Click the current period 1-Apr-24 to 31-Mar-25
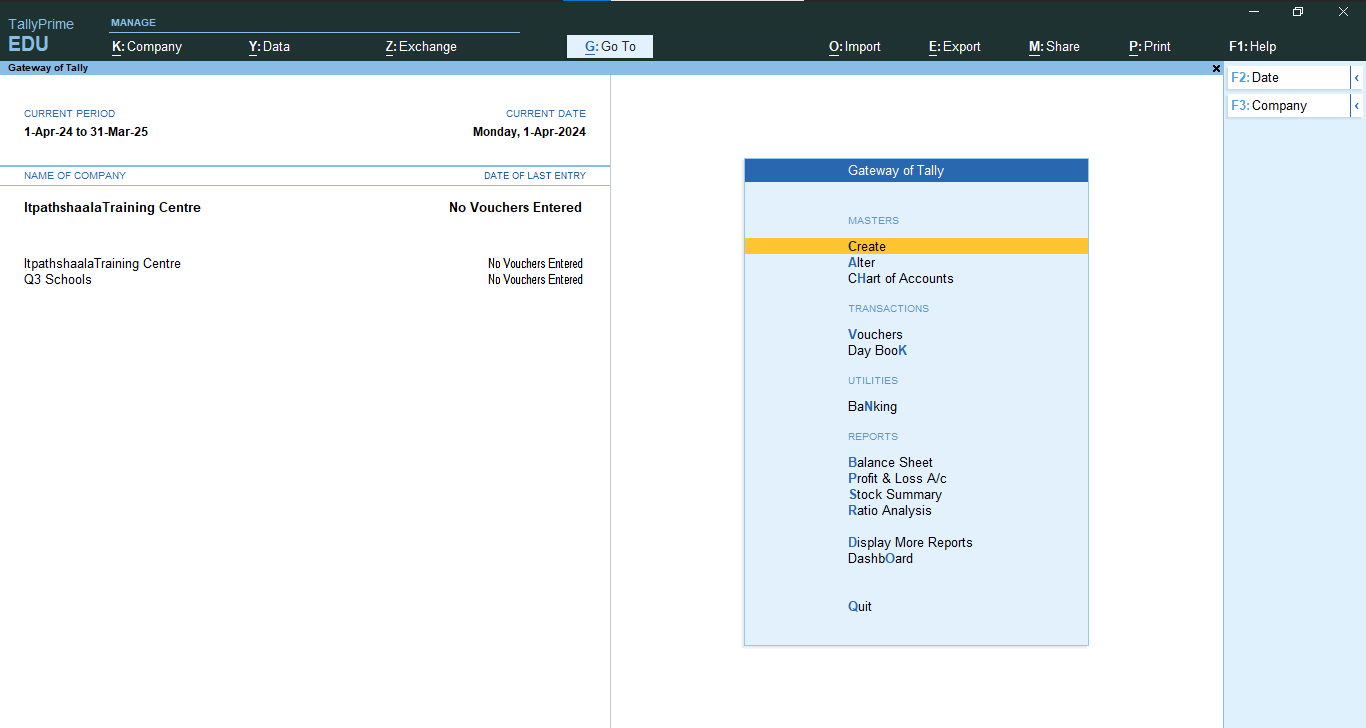This screenshot has height=728, width=1366. tap(86, 131)
